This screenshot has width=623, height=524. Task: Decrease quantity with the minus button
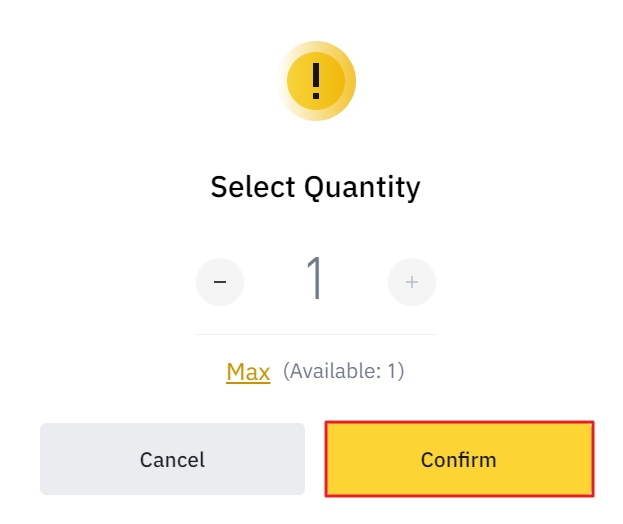pyautogui.click(x=220, y=282)
